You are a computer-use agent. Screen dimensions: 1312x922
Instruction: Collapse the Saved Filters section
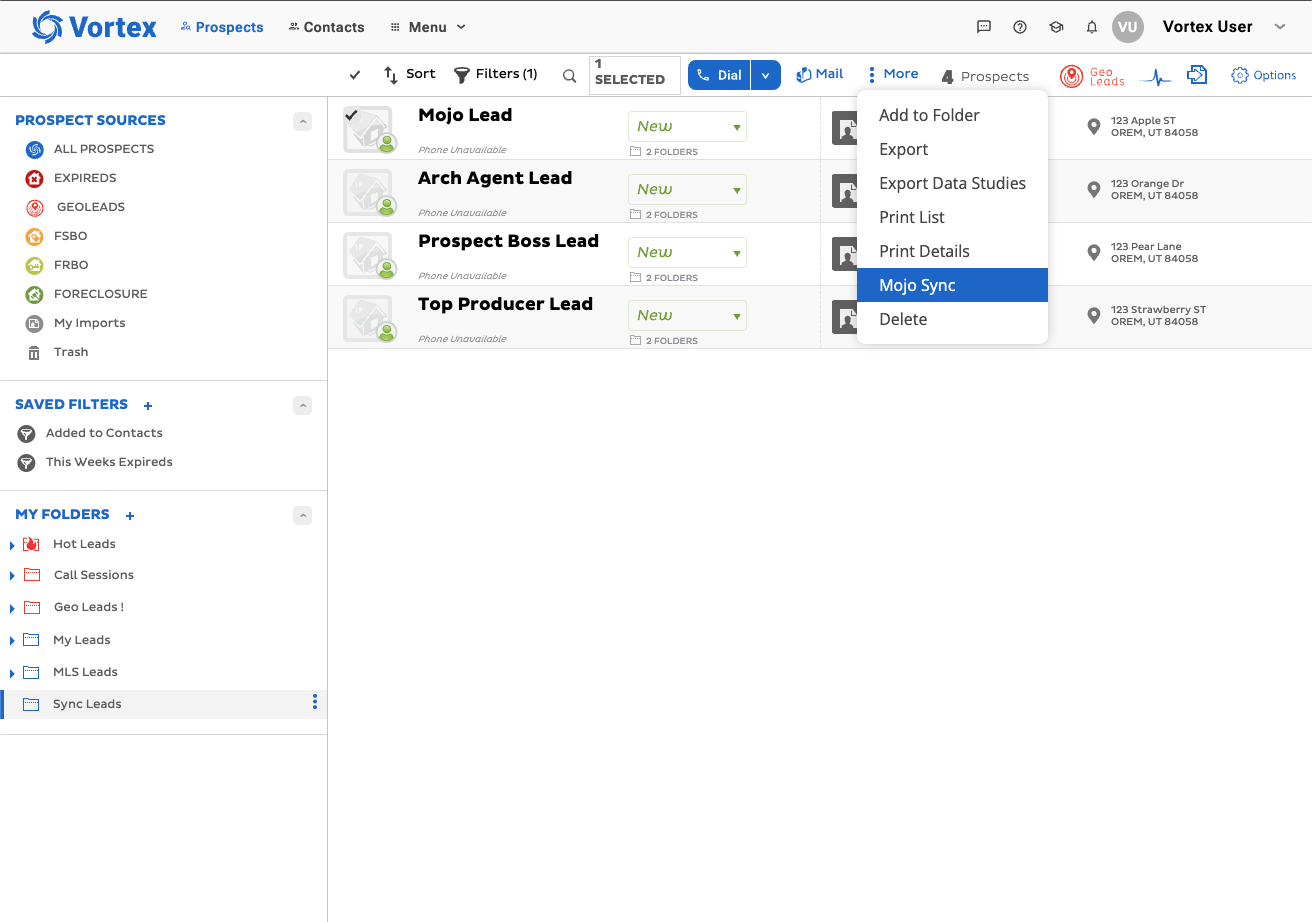click(302, 406)
